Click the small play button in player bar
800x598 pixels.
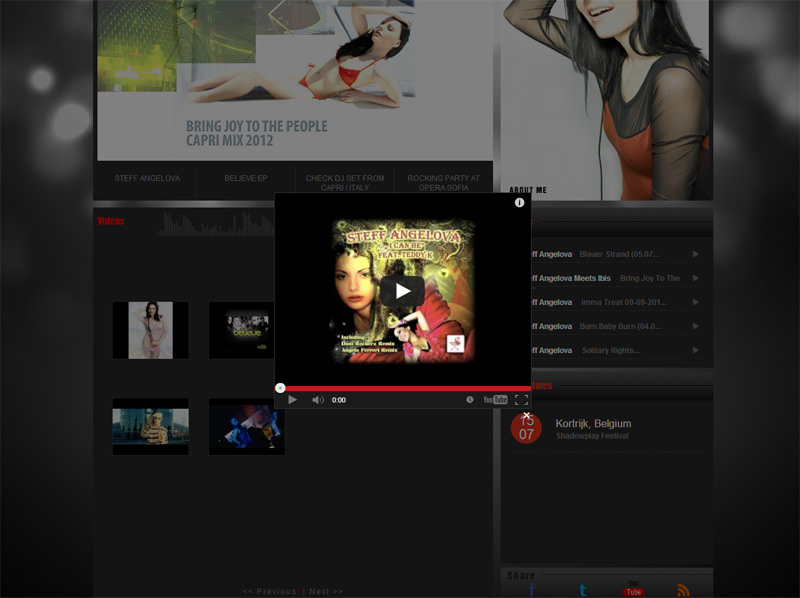click(x=292, y=400)
